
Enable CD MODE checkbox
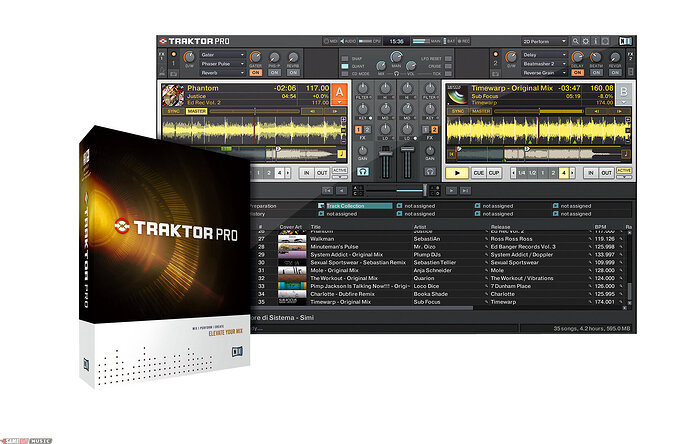tap(345, 74)
